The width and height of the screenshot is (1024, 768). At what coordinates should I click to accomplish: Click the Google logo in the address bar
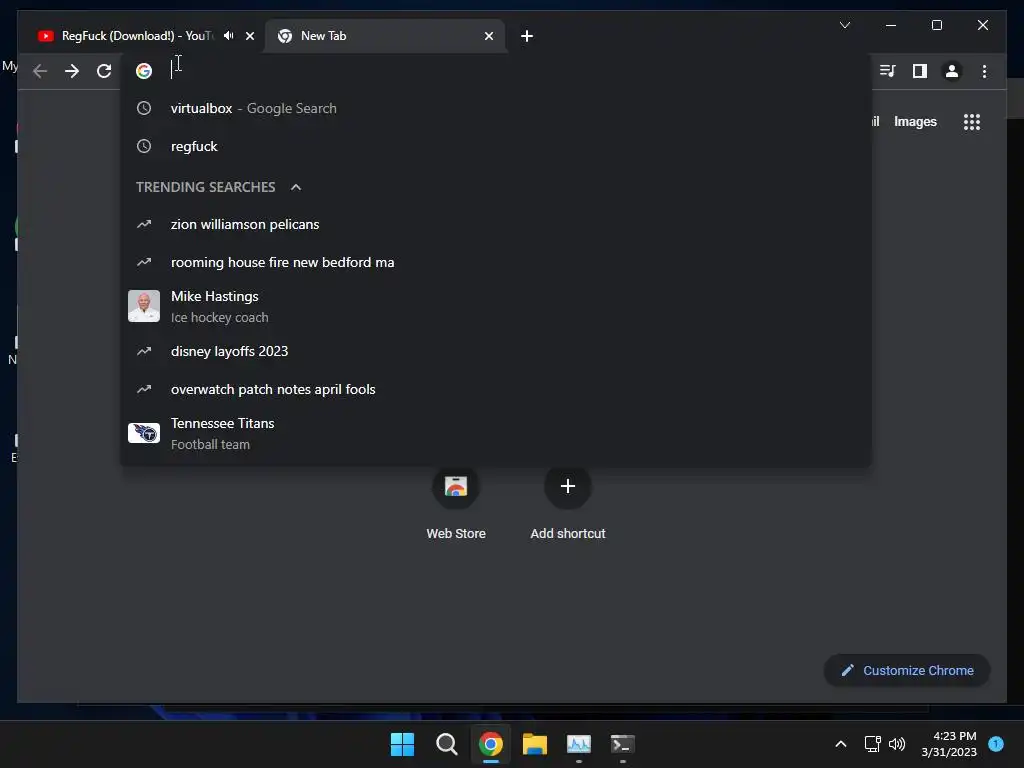pyautogui.click(x=144, y=71)
